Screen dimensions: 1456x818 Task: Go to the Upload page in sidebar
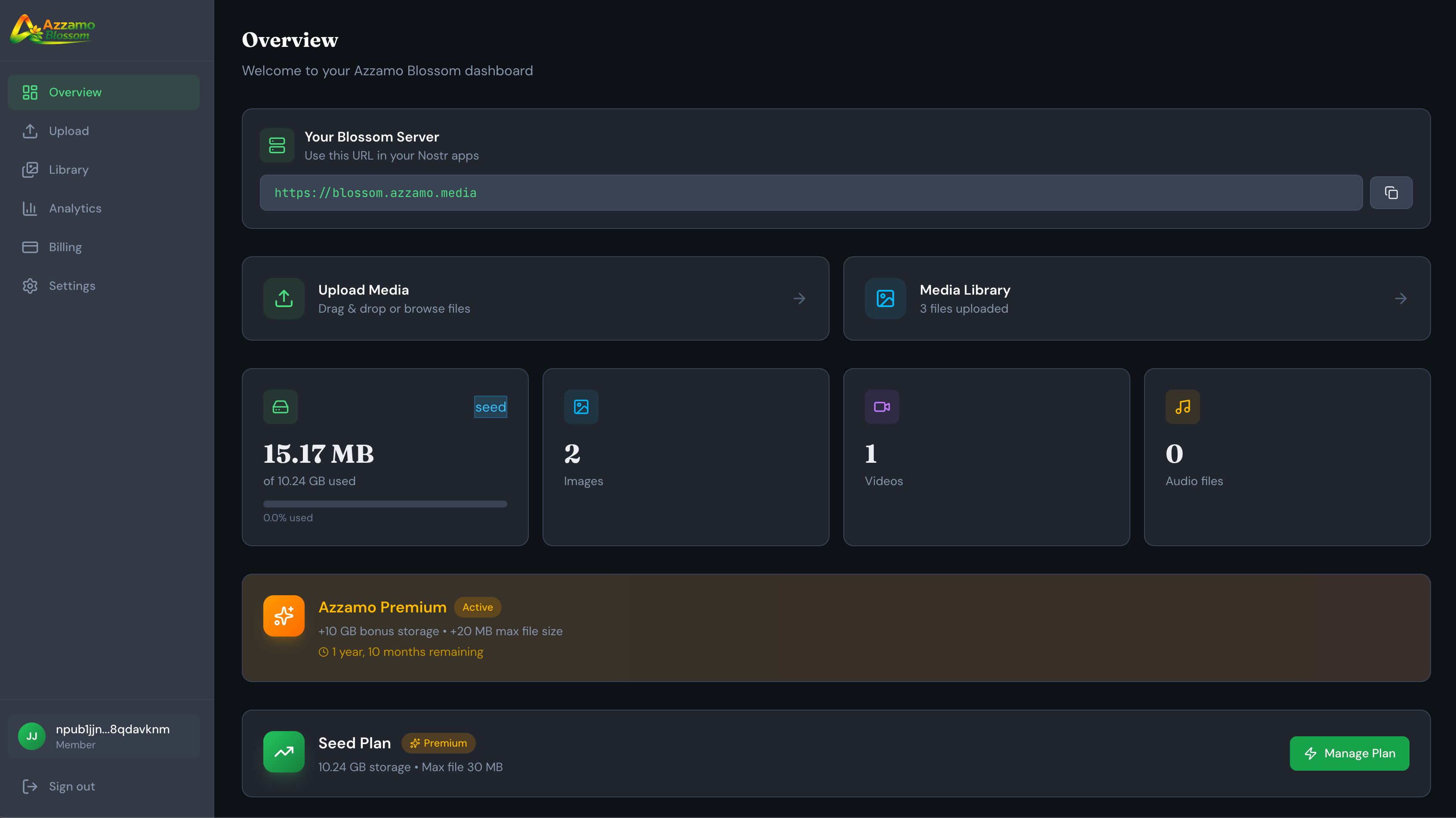[69, 131]
